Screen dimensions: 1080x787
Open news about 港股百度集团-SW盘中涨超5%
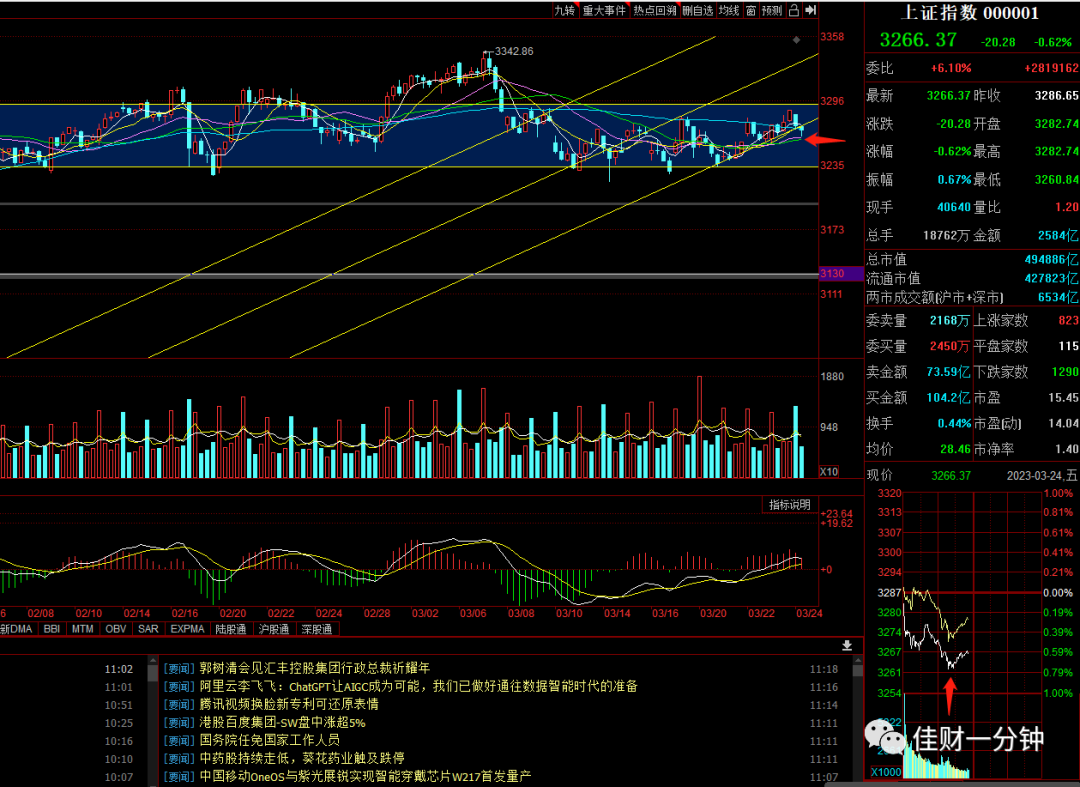[282, 722]
